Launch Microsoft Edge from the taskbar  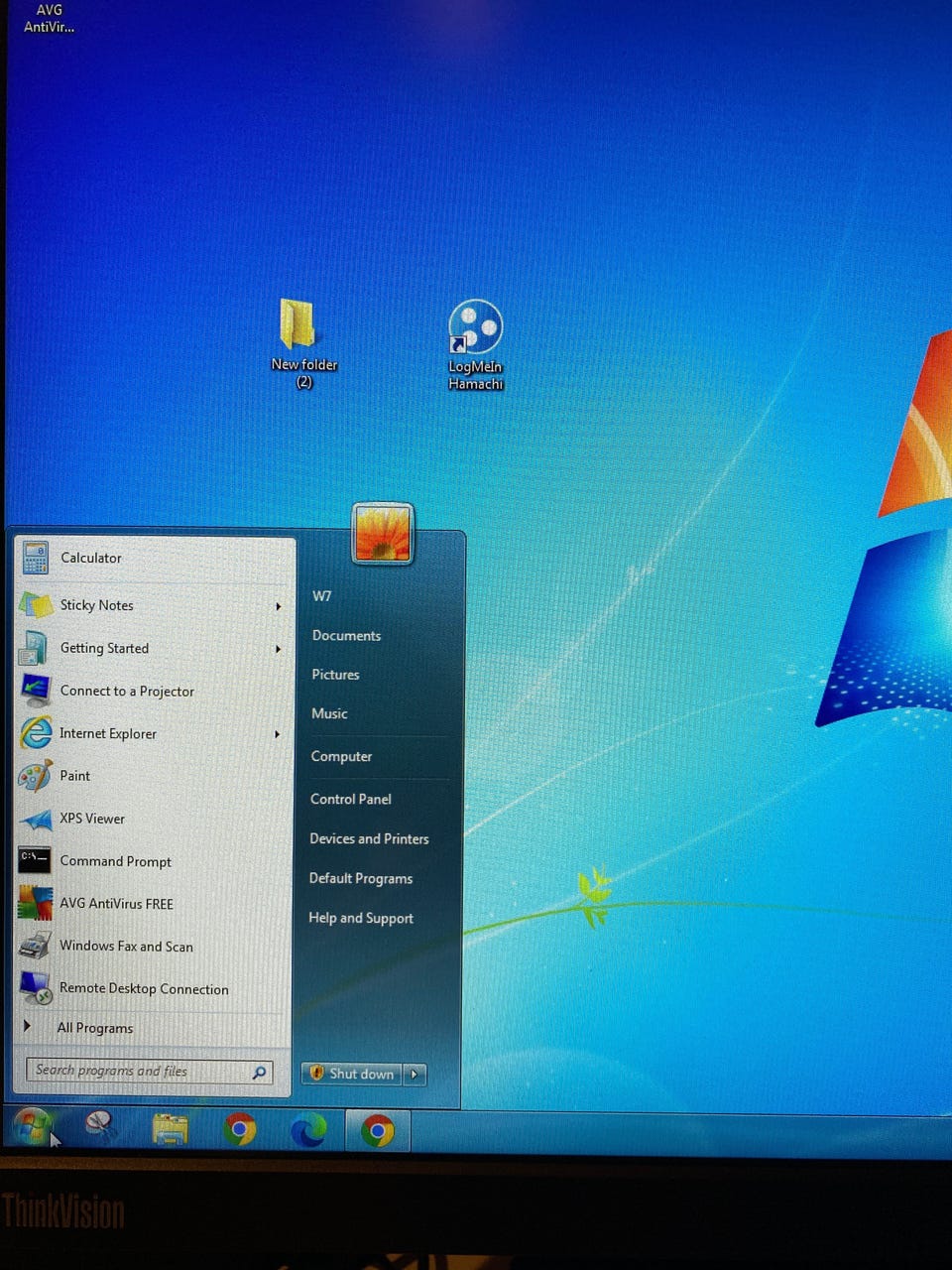(x=307, y=1130)
